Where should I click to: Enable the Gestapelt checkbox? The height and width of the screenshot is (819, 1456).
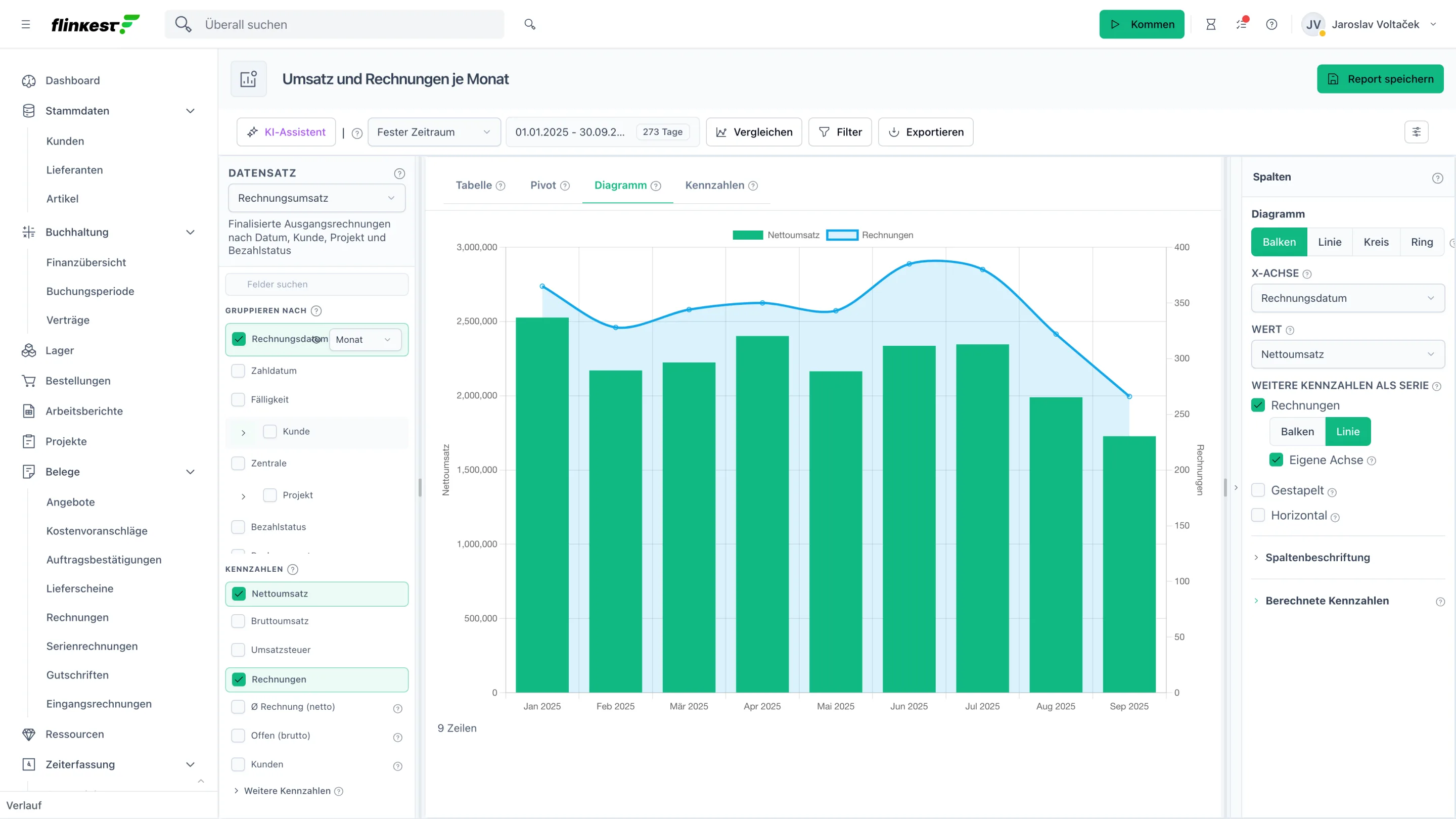point(1258,490)
